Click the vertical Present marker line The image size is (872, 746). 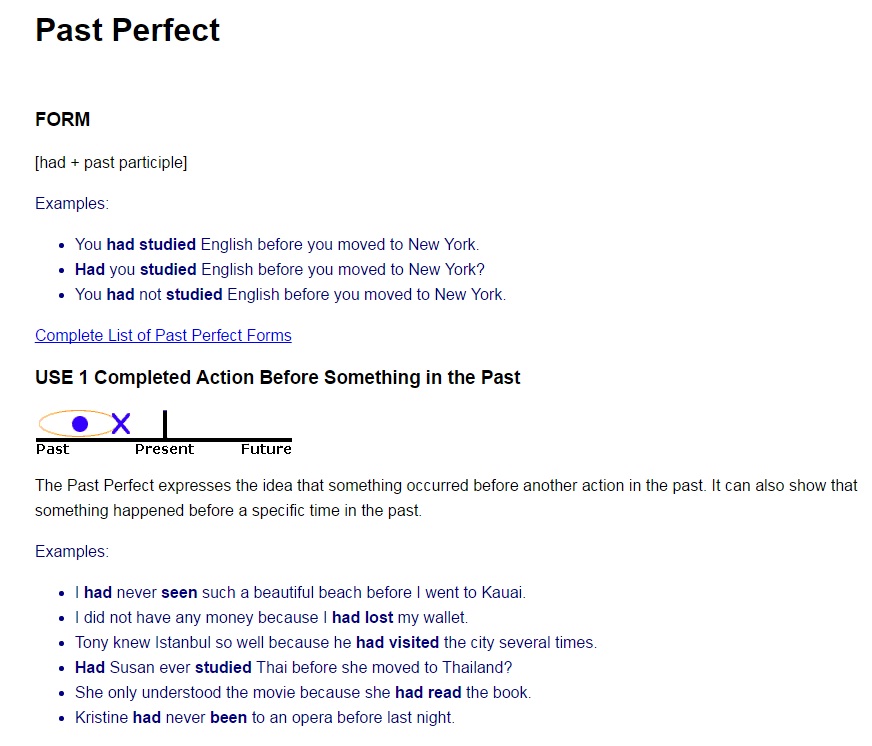[x=165, y=423]
